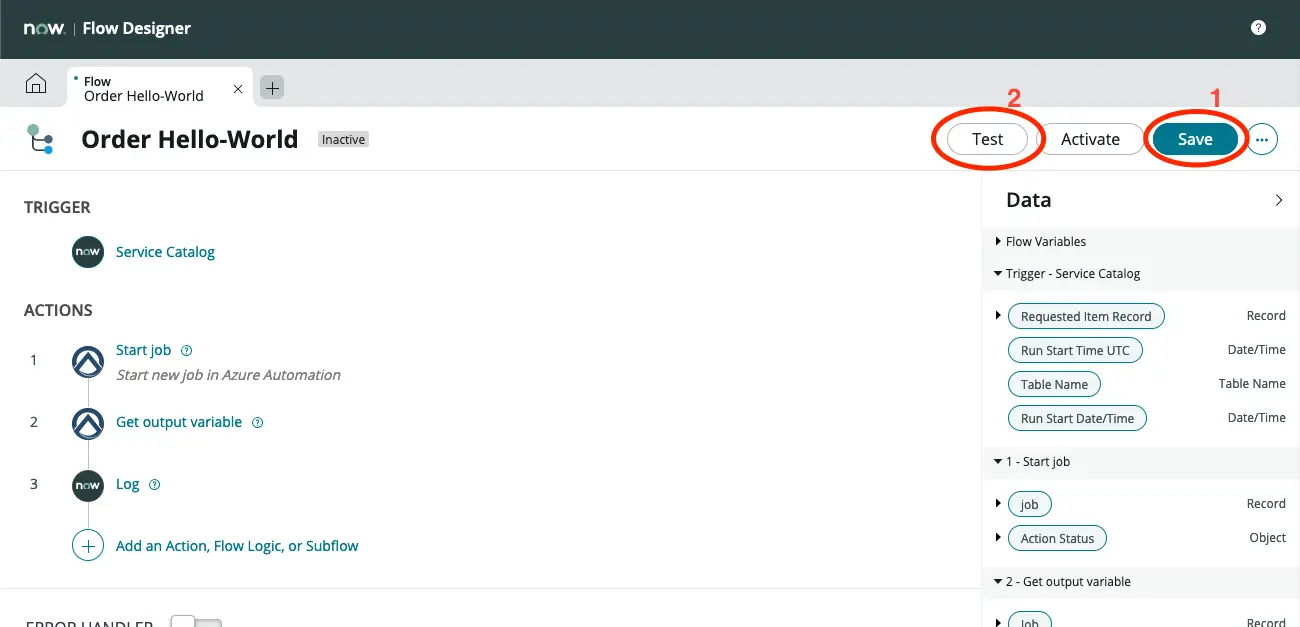This screenshot has height=627, width=1300.
Task: Open a new tab with plus button
Action: 272,88
